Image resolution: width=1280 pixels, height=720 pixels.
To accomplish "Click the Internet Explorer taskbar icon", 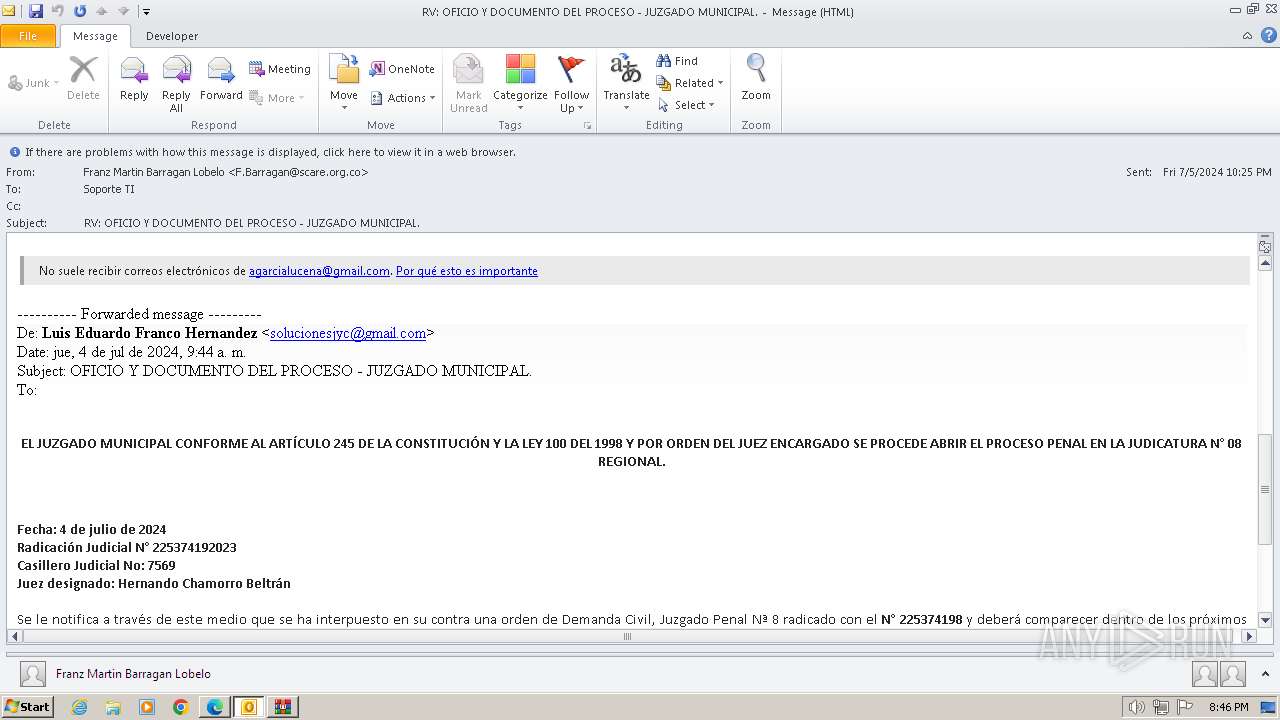I will point(79,707).
